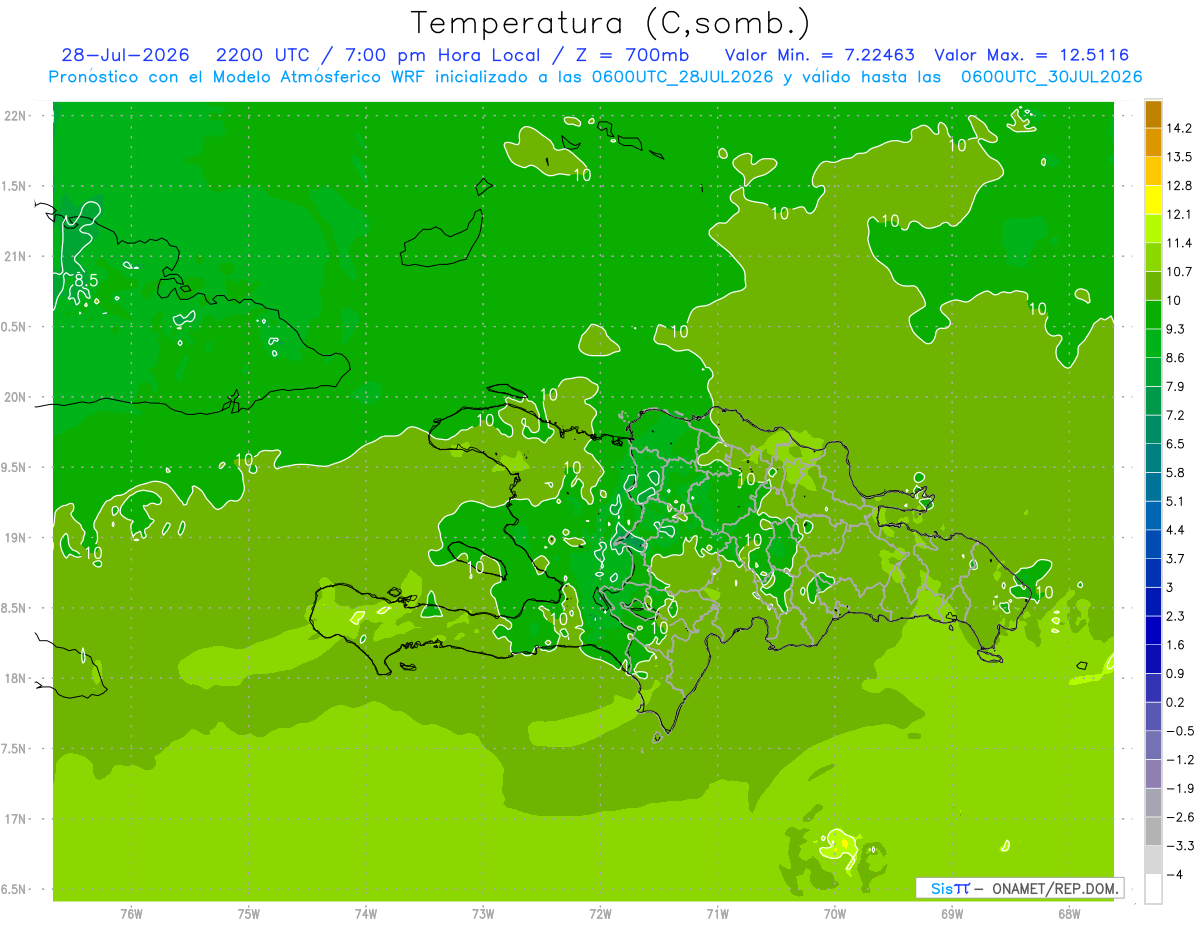This screenshot has height=927, width=1200.
Task: Click the "11.4" colorbar value
Action: [x=1179, y=243]
